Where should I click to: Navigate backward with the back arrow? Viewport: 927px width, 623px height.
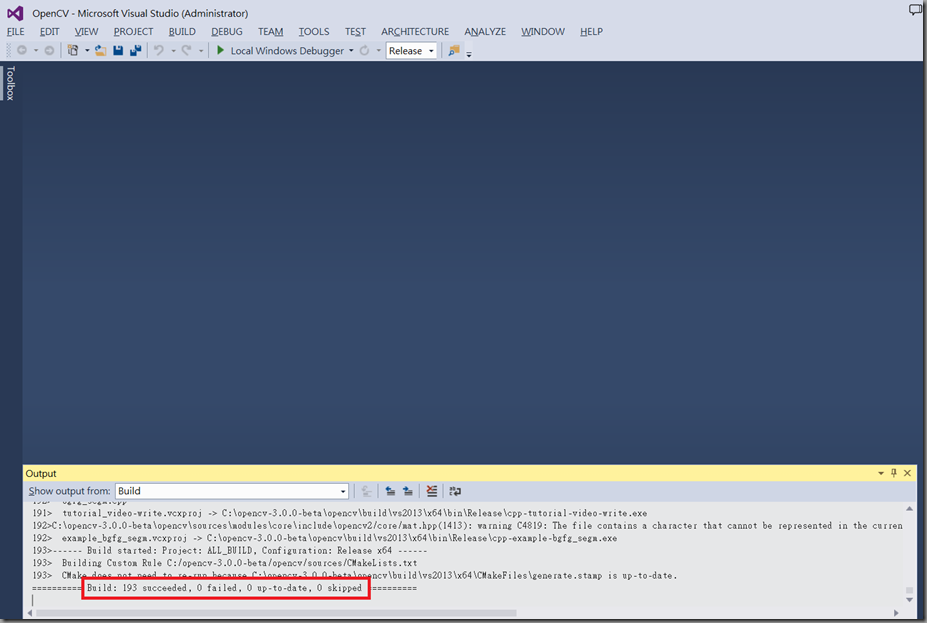point(22,50)
